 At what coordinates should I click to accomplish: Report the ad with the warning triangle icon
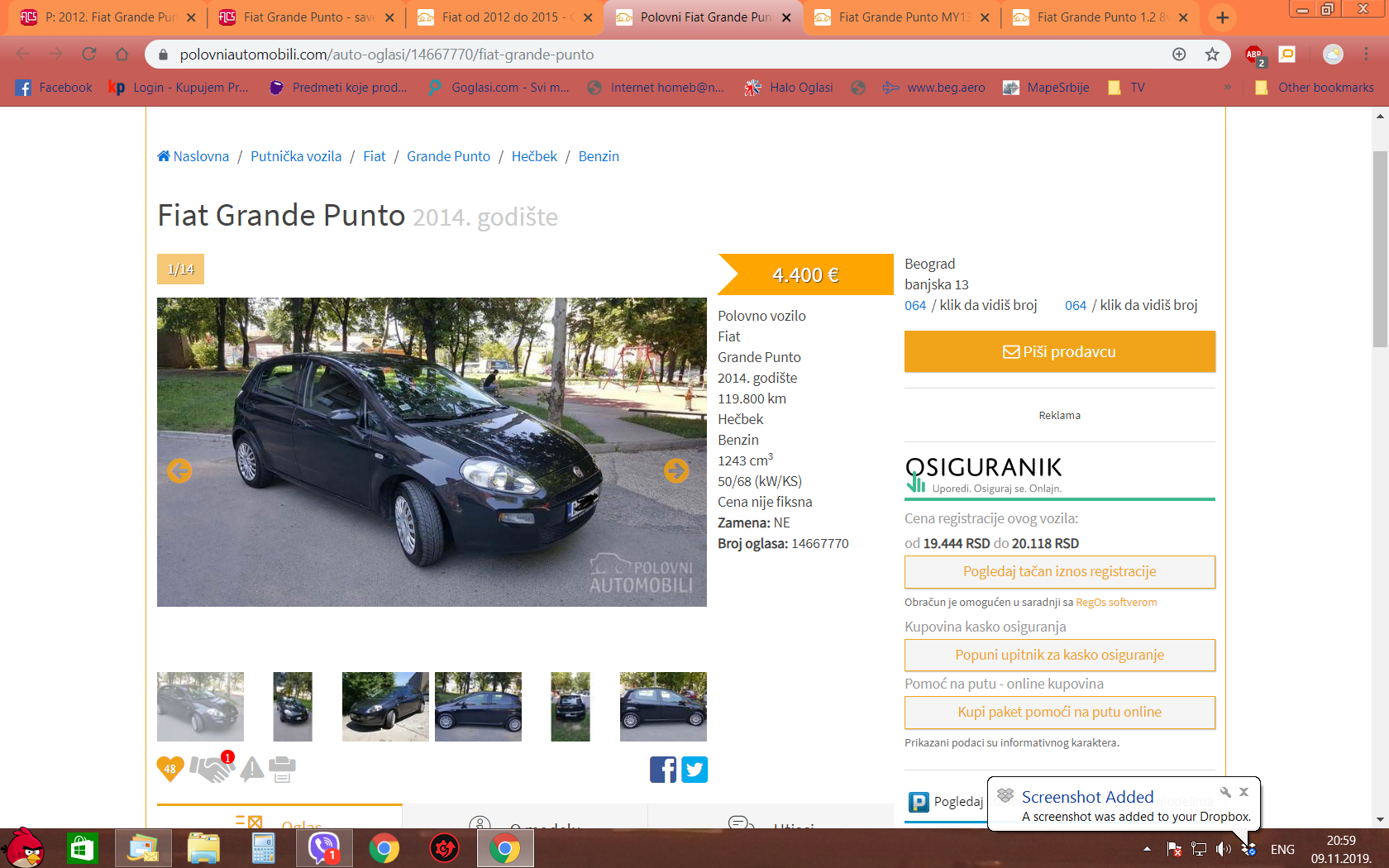[252, 770]
